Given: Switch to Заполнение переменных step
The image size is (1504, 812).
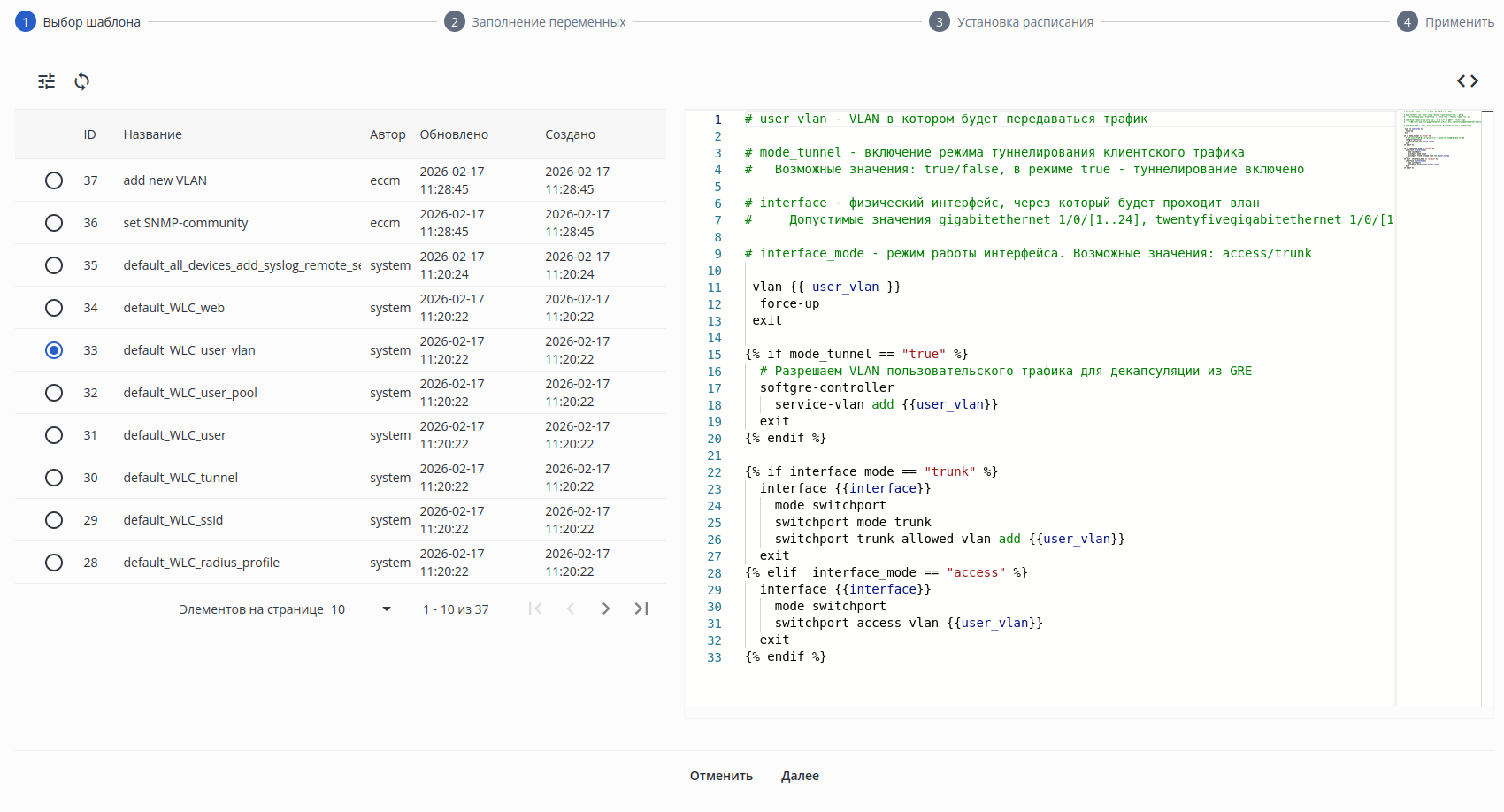Looking at the screenshot, I should [535, 22].
